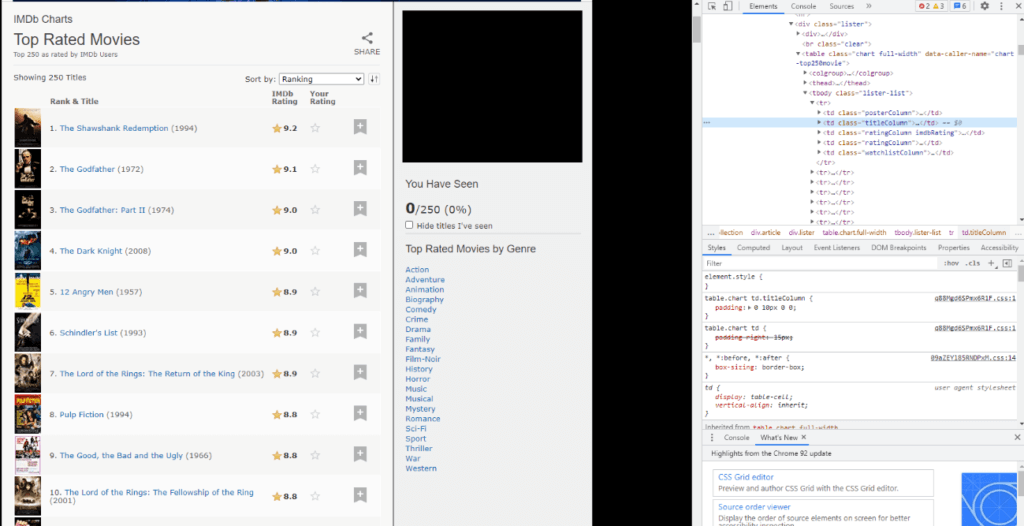Open the Console tab in DevTools

803,6
